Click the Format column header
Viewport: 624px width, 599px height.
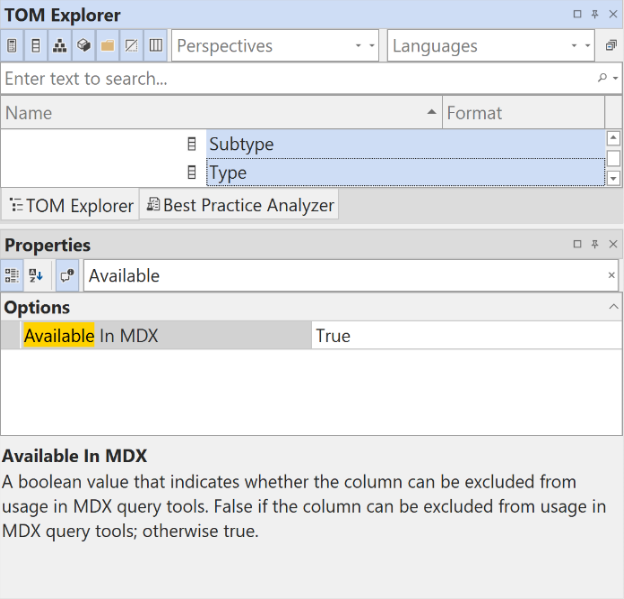[x=522, y=113]
